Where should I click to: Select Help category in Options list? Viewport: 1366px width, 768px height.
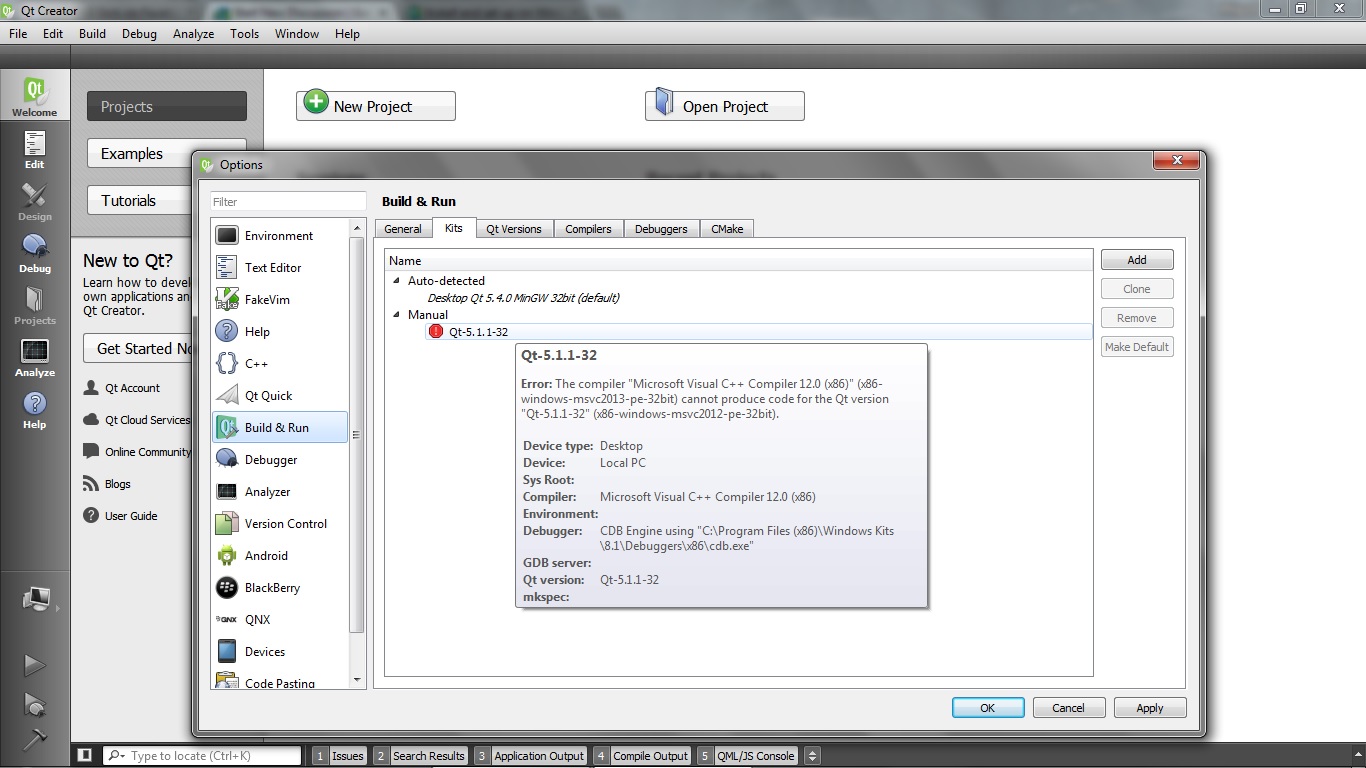pos(281,332)
